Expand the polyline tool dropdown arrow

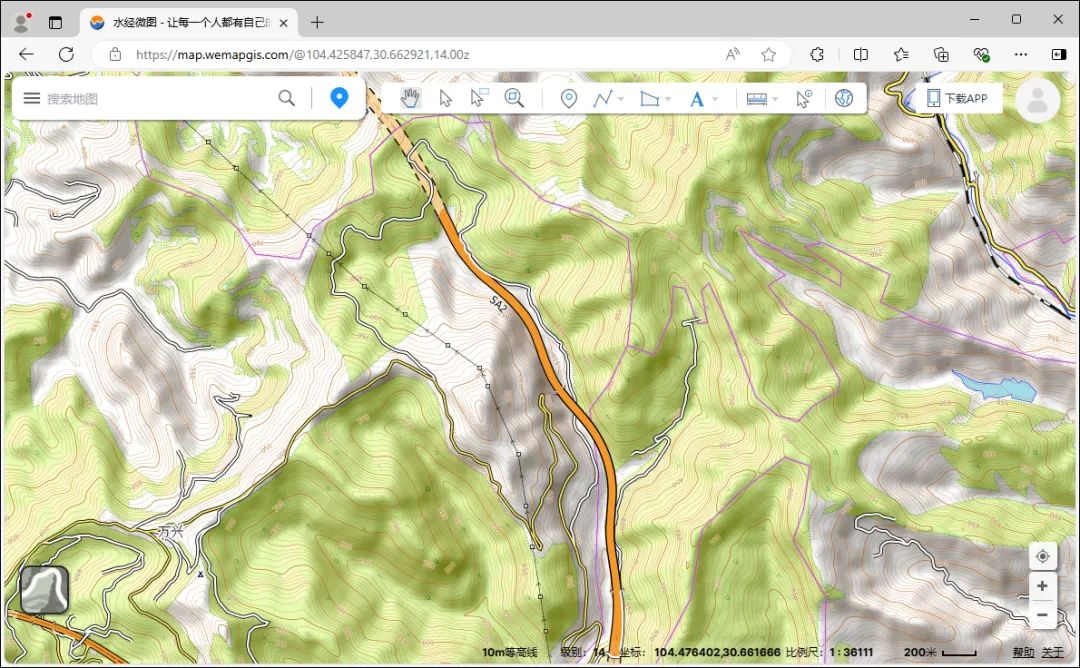(x=621, y=99)
